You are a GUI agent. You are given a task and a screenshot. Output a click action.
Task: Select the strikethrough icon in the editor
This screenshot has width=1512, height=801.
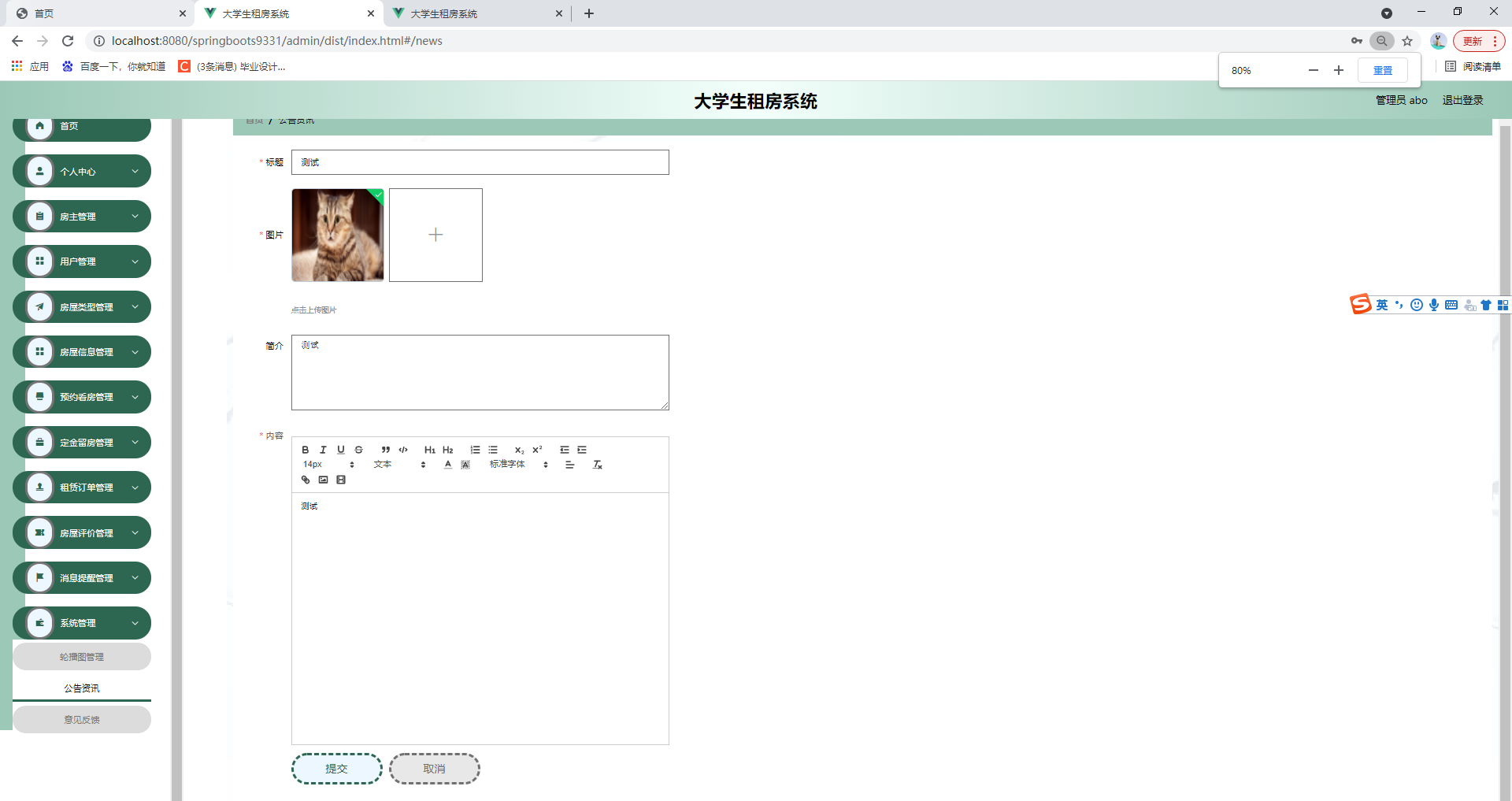click(358, 450)
